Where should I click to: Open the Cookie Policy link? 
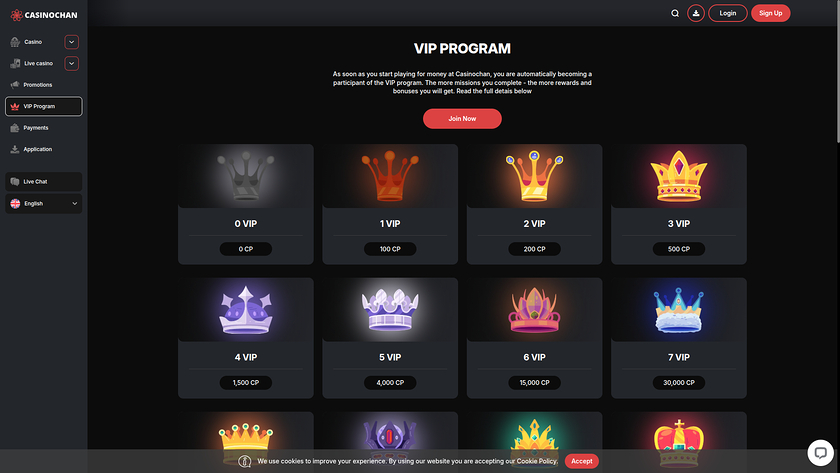(x=537, y=461)
